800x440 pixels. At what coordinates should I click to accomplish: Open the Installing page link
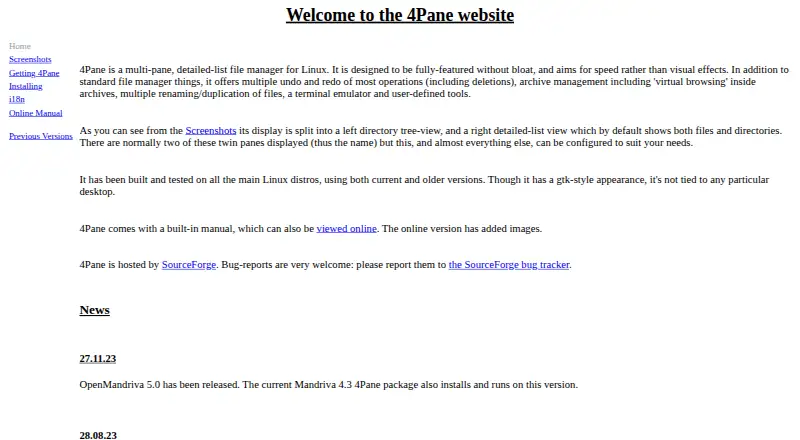click(x=26, y=86)
